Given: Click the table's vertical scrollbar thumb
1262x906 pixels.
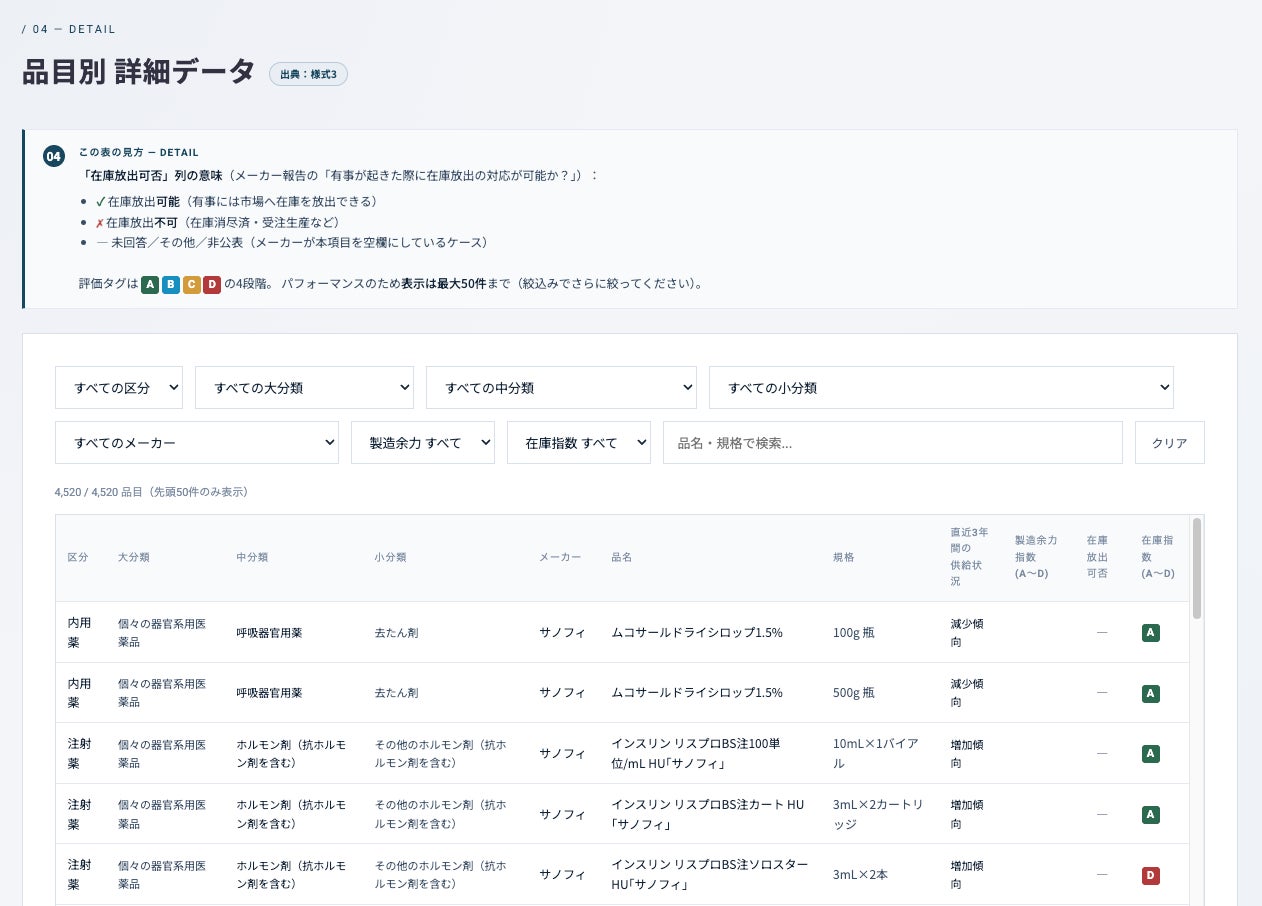Looking at the screenshot, I should coord(1197,568).
